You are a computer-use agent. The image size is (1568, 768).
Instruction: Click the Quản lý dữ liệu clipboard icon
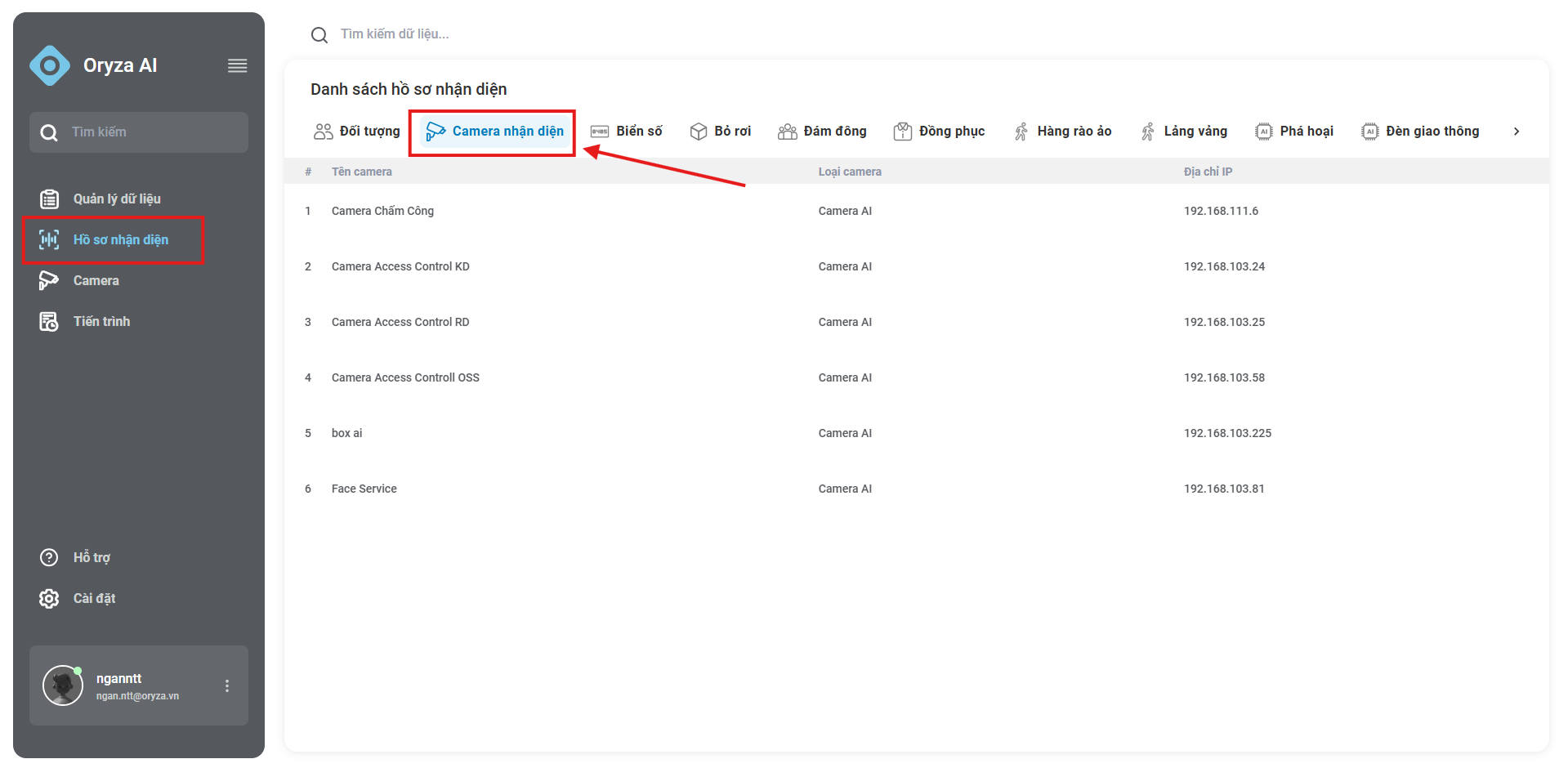click(49, 199)
